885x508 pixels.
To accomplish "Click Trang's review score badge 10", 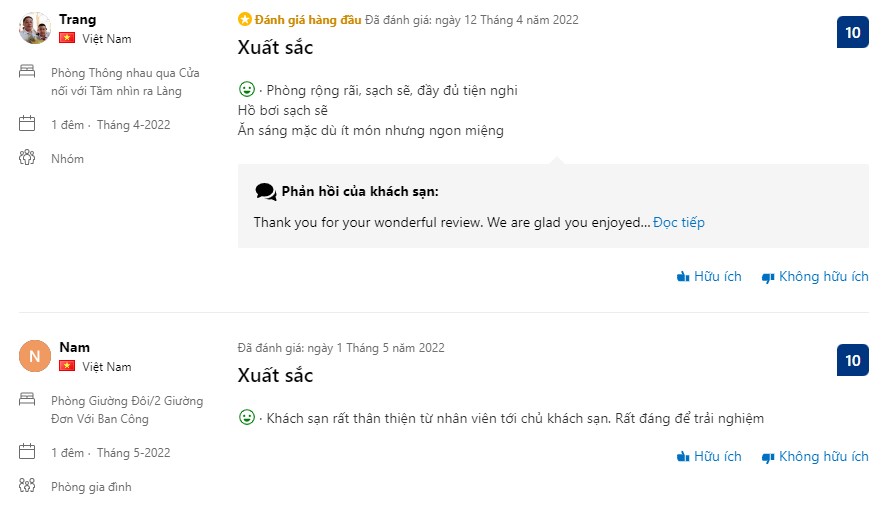I will [x=852, y=32].
